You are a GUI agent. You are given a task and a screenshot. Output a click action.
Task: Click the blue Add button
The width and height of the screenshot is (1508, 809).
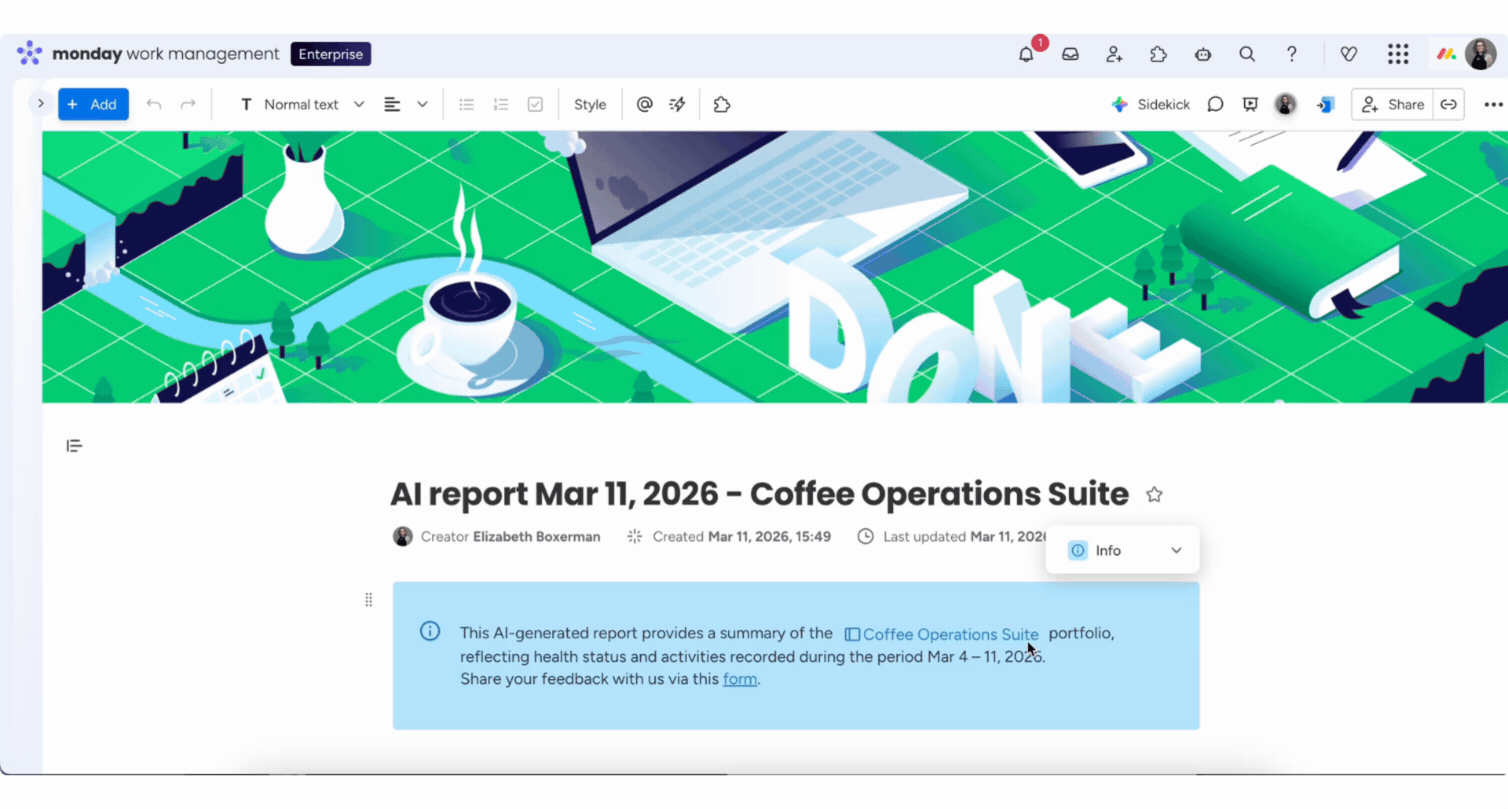[93, 104]
